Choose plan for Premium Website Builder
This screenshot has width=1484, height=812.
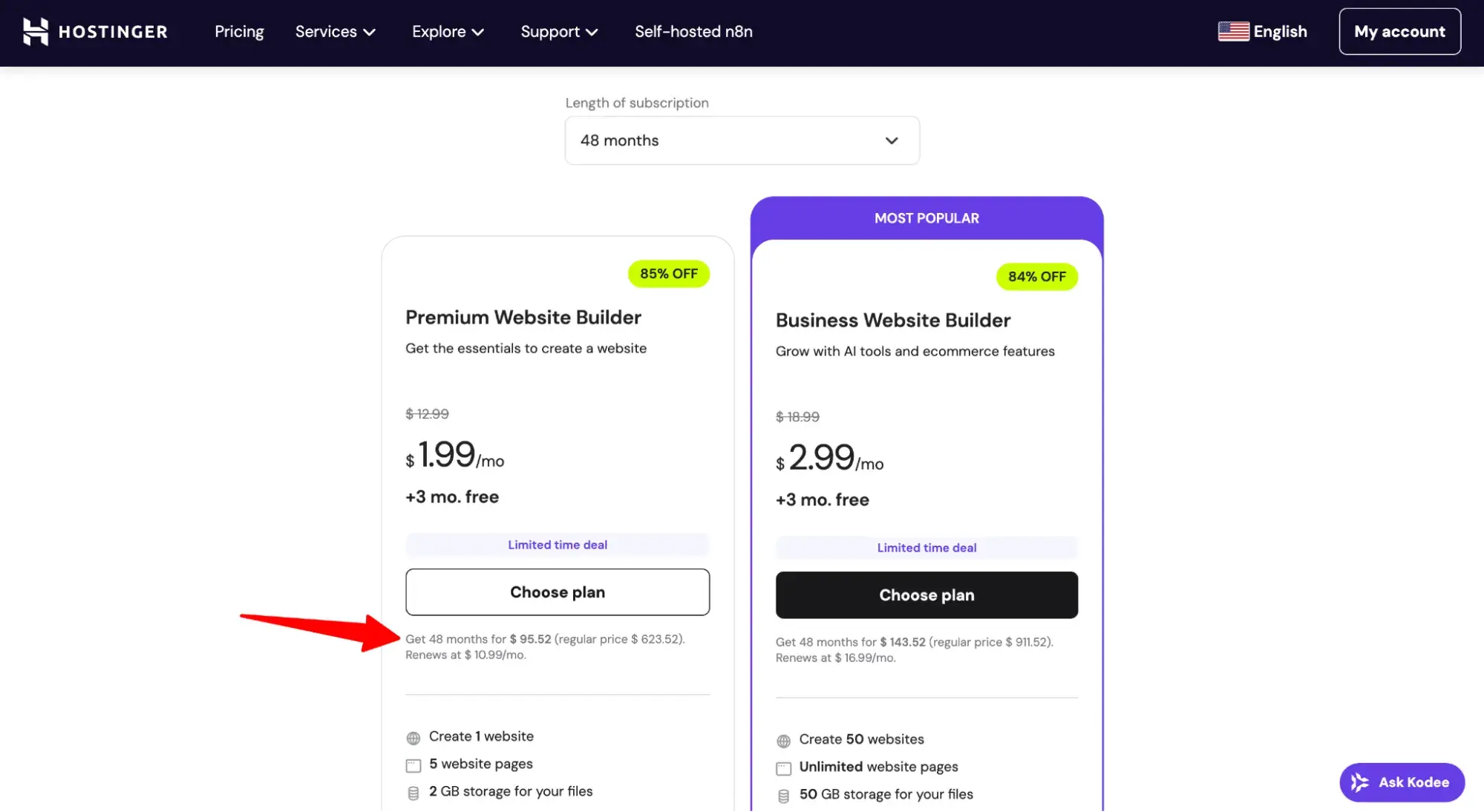coord(558,592)
